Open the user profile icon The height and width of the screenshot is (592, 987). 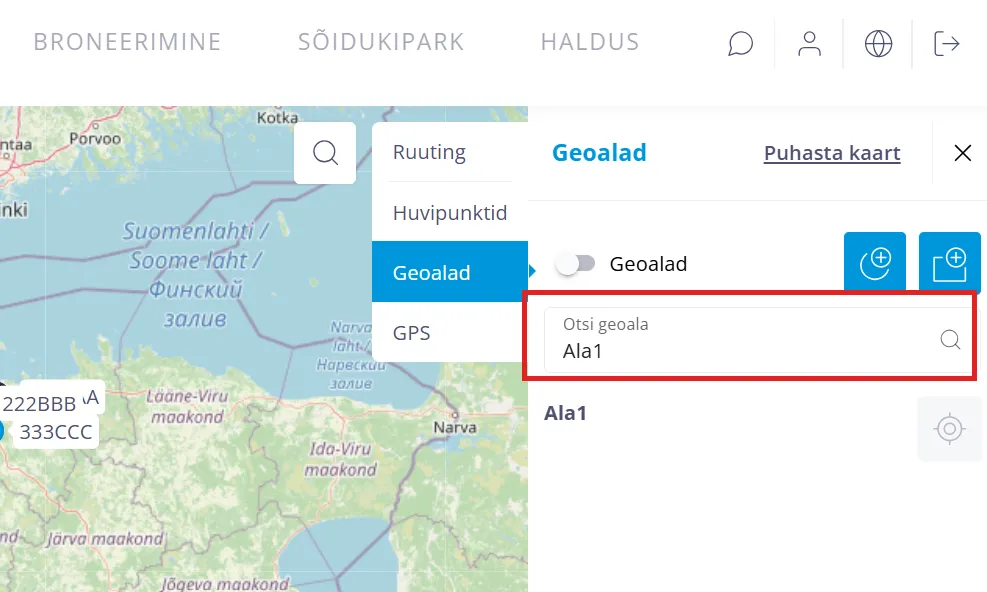(x=809, y=44)
